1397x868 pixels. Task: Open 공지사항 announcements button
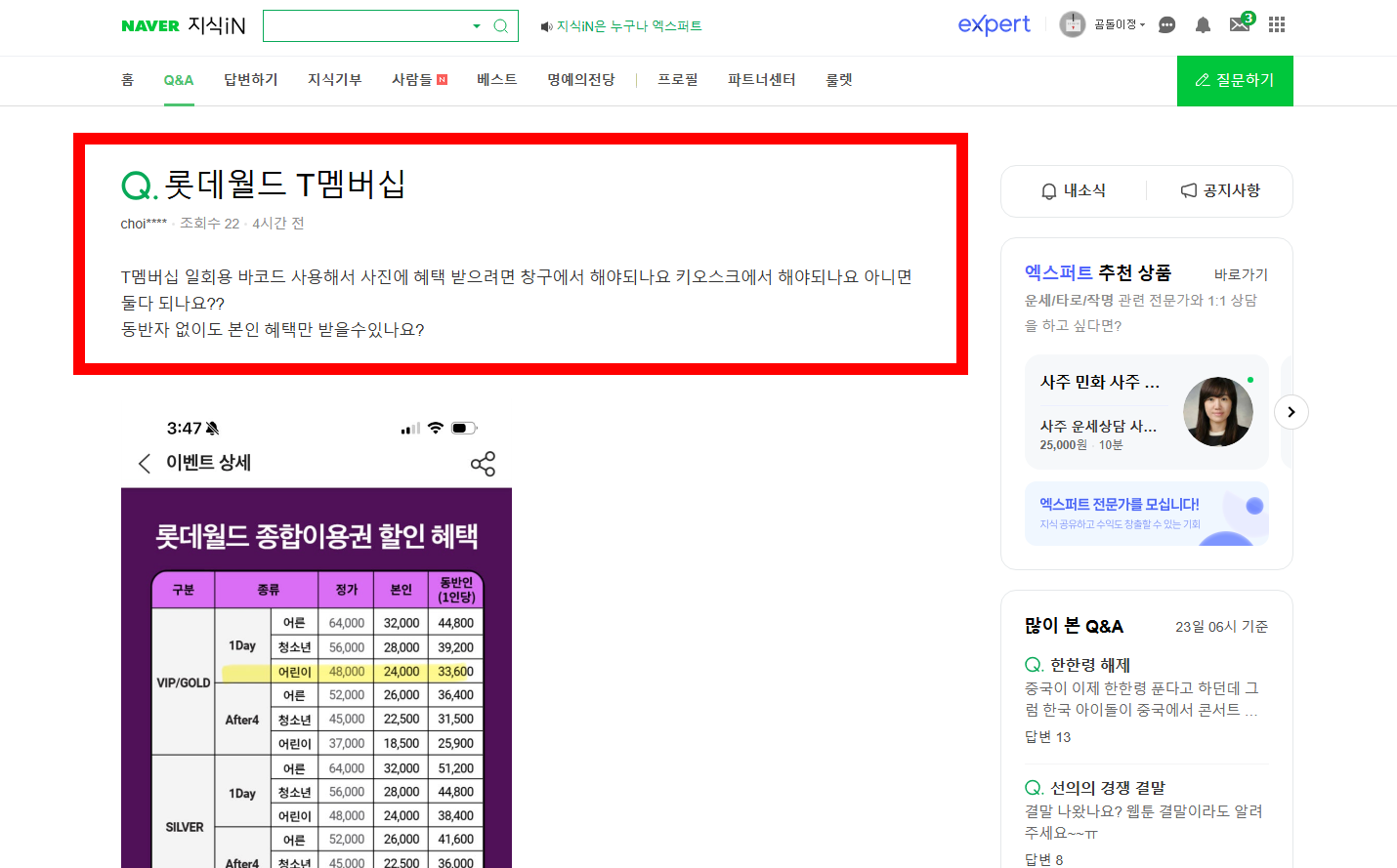1220,190
